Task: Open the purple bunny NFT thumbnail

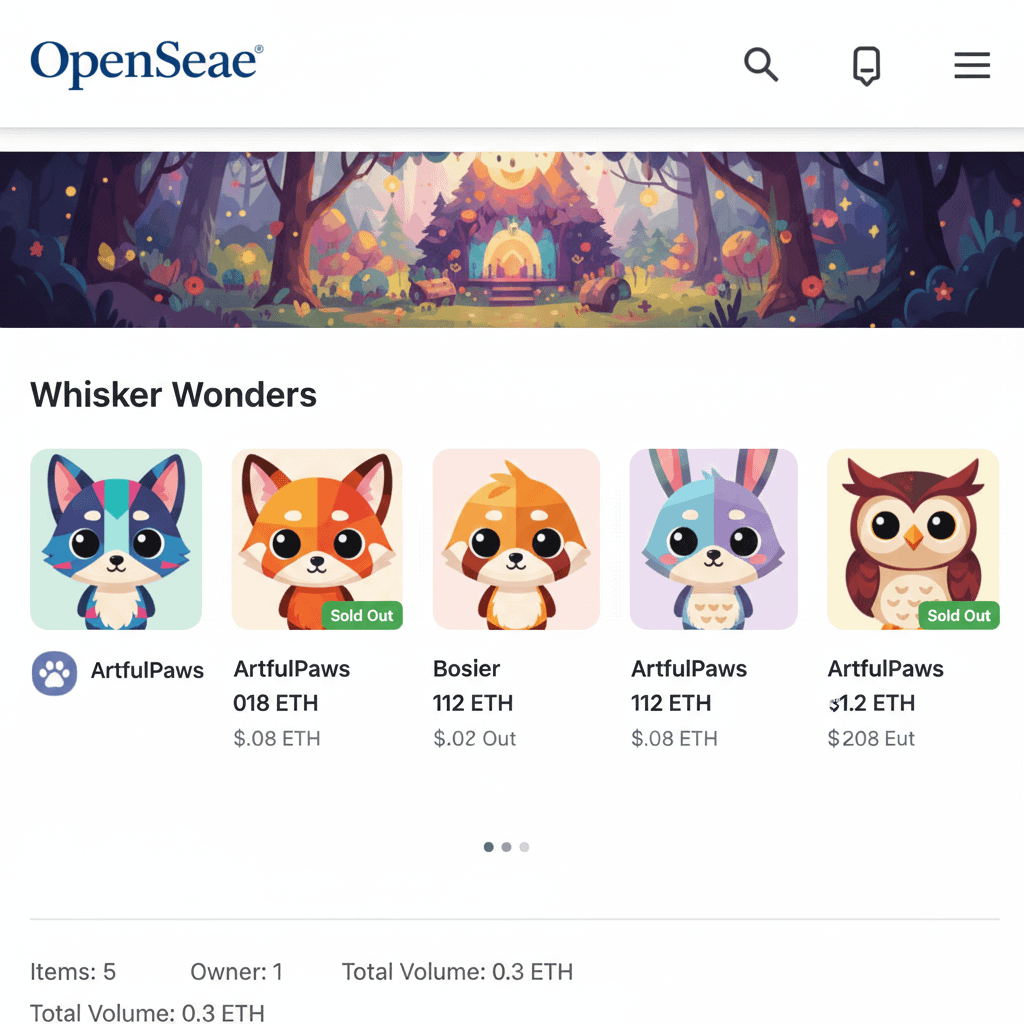Action: click(x=713, y=539)
